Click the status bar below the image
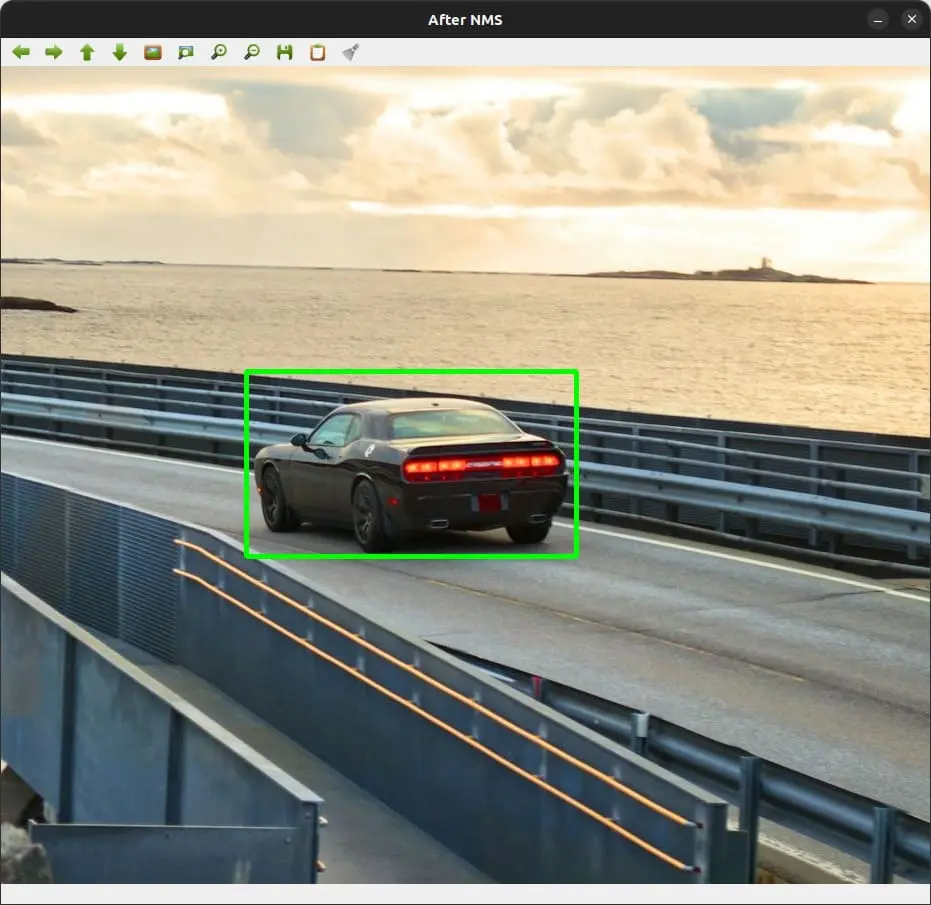This screenshot has width=931, height=905. pos(465,894)
